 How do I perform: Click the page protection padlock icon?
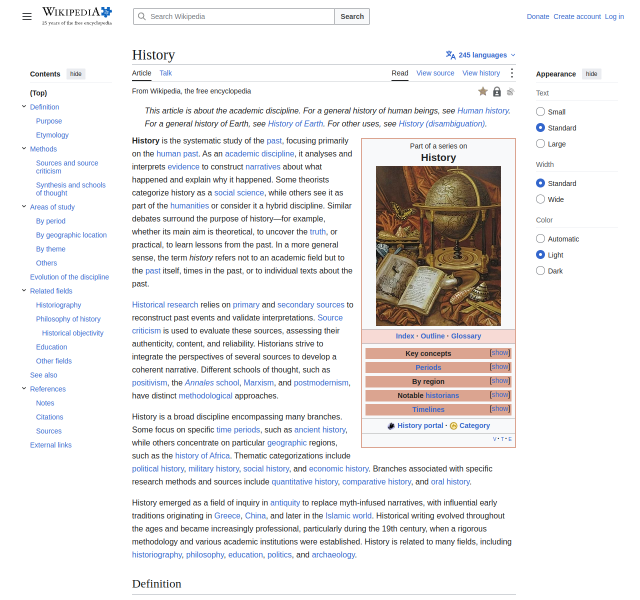497,91
